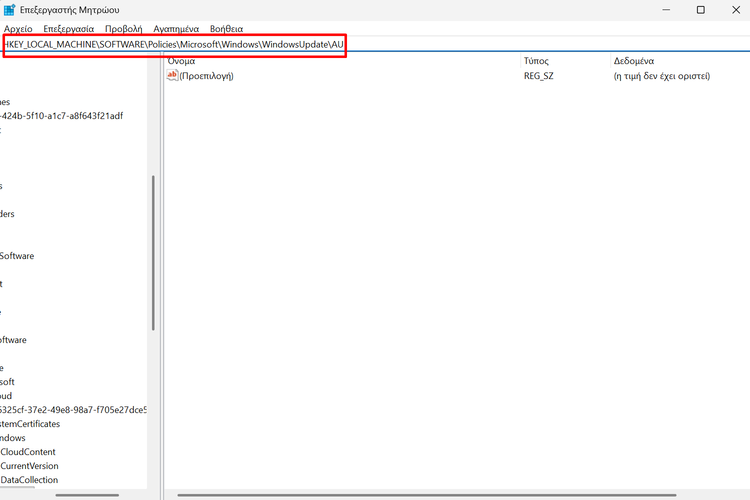The width and height of the screenshot is (750, 500).
Task: Select the tree key ending in a8f643f21adf
Action: click(62, 116)
